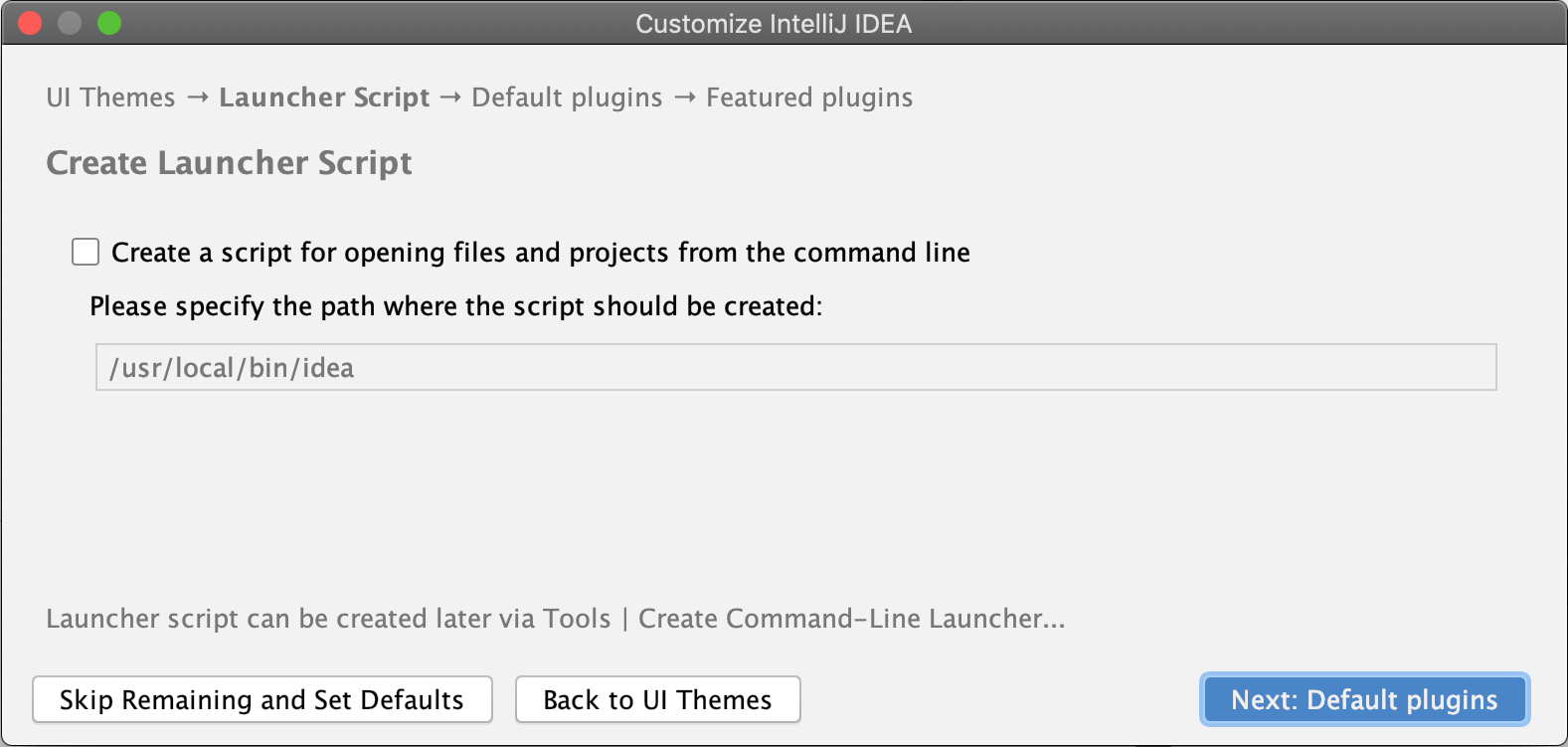The image size is (1568, 747).
Task: Skip Remaining and Set Defaults
Action: click(x=262, y=699)
